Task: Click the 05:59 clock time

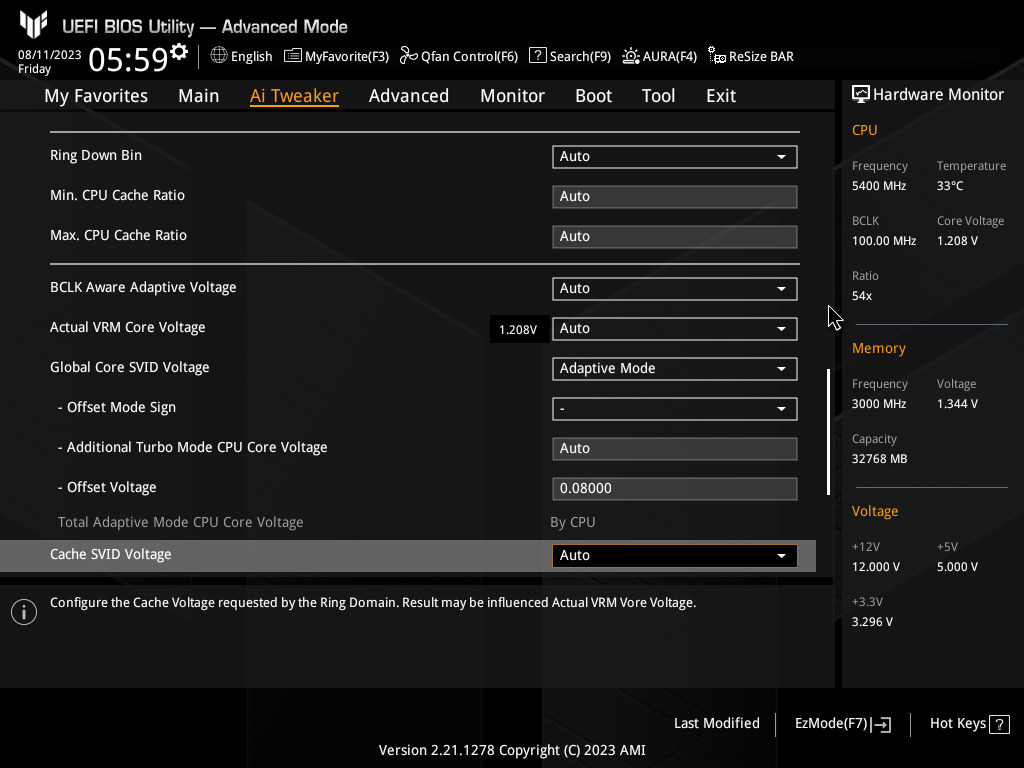Action: coord(128,59)
